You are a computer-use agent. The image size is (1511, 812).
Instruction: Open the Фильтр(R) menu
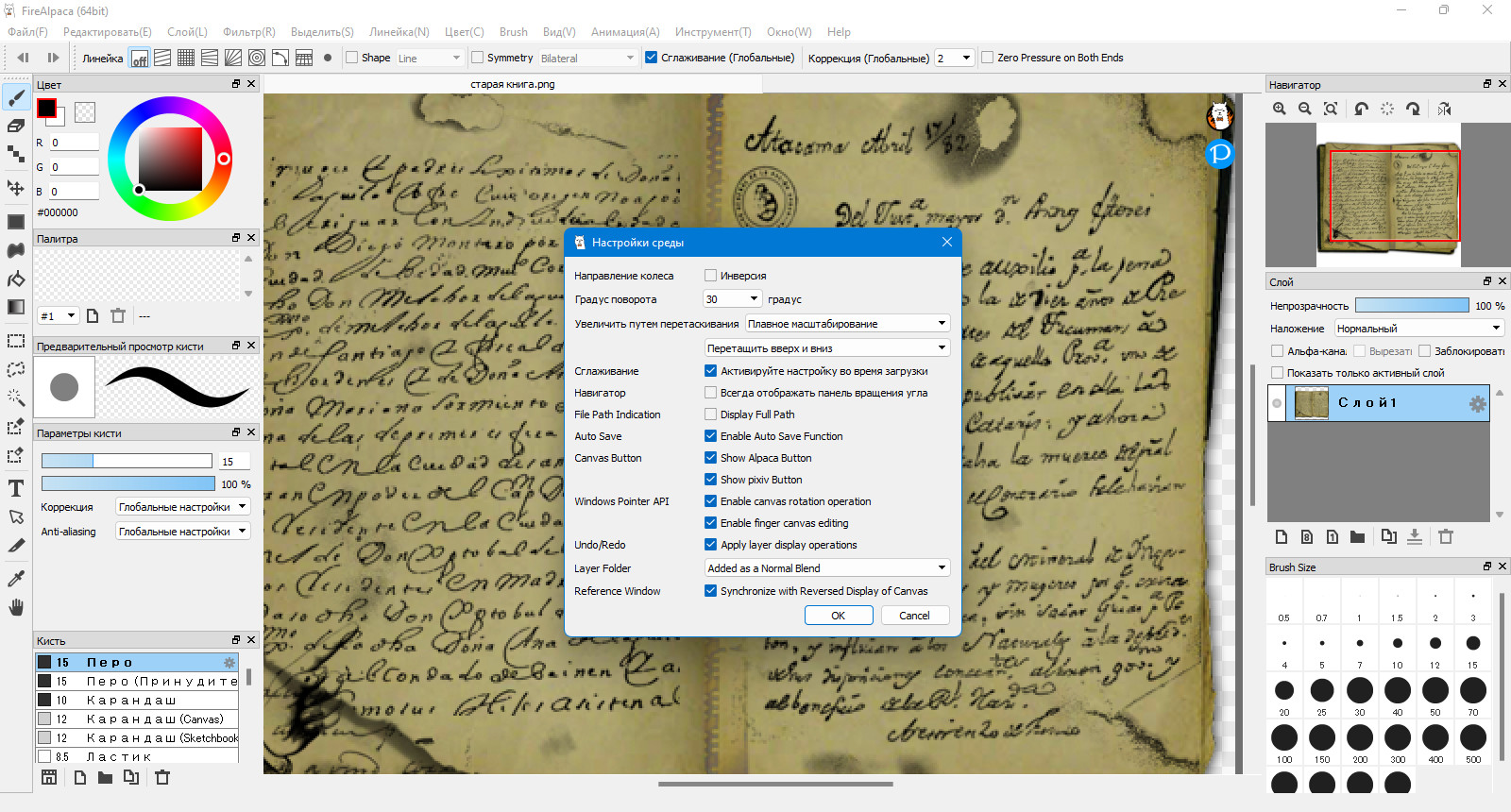click(x=249, y=32)
